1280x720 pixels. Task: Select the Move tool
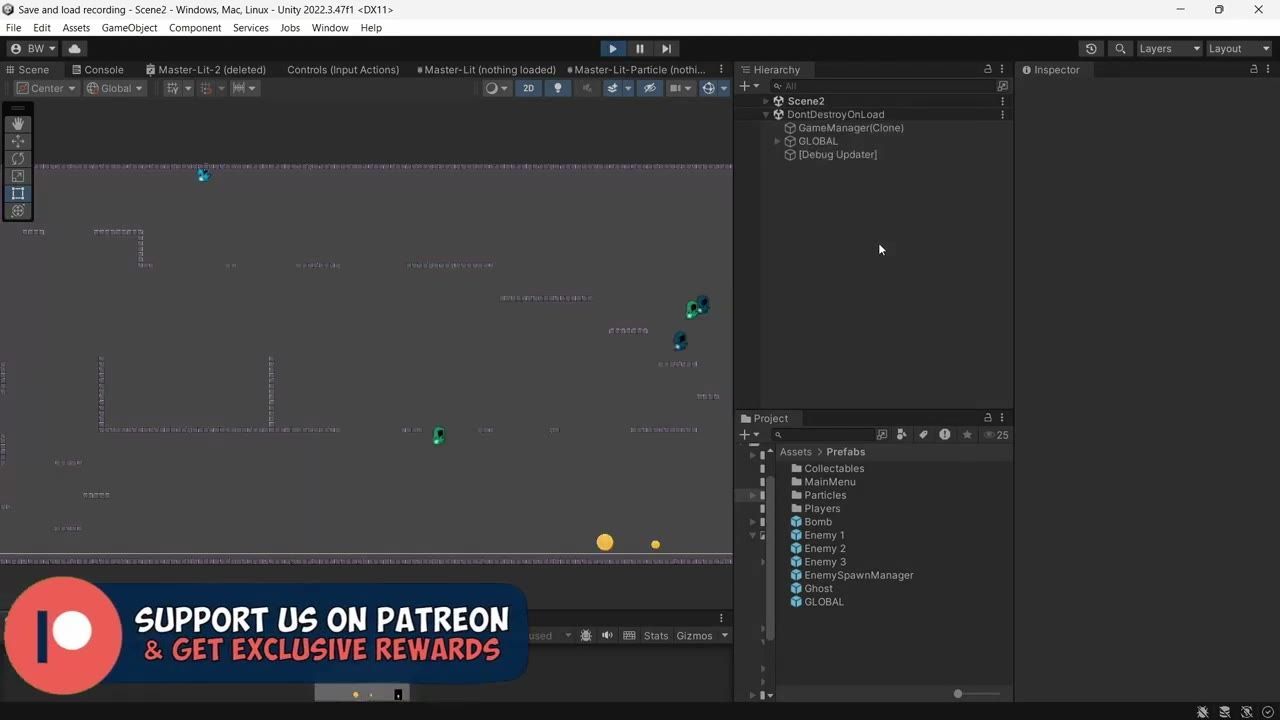coord(18,141)
